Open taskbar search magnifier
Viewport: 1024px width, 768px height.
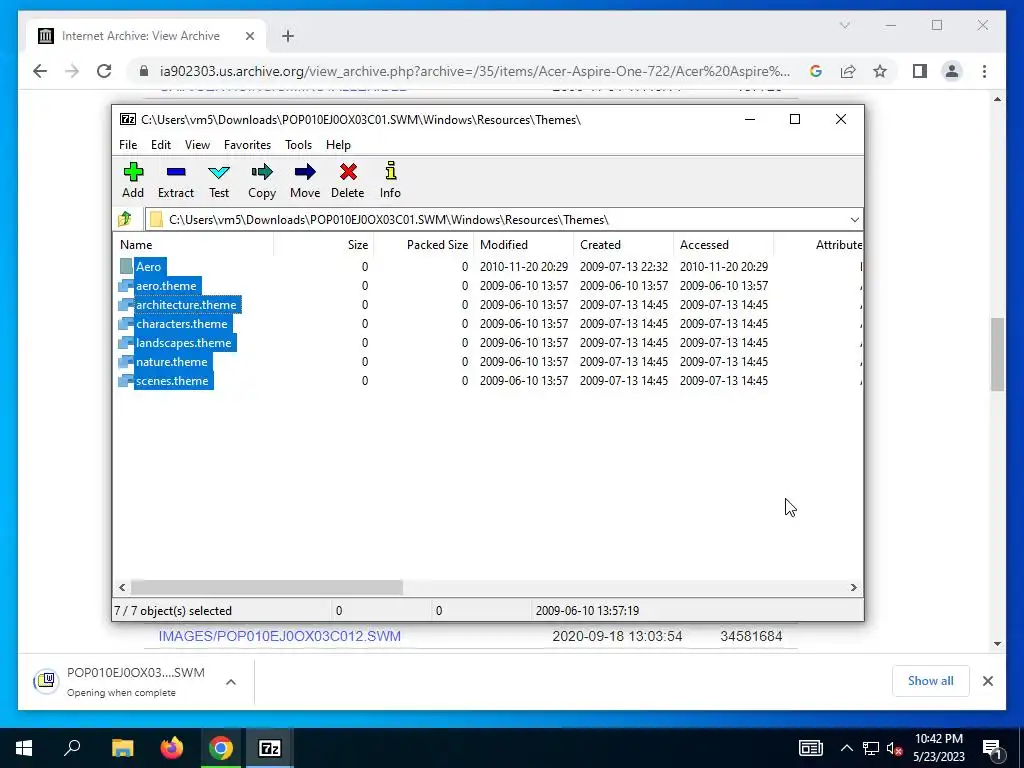point(72,748)
